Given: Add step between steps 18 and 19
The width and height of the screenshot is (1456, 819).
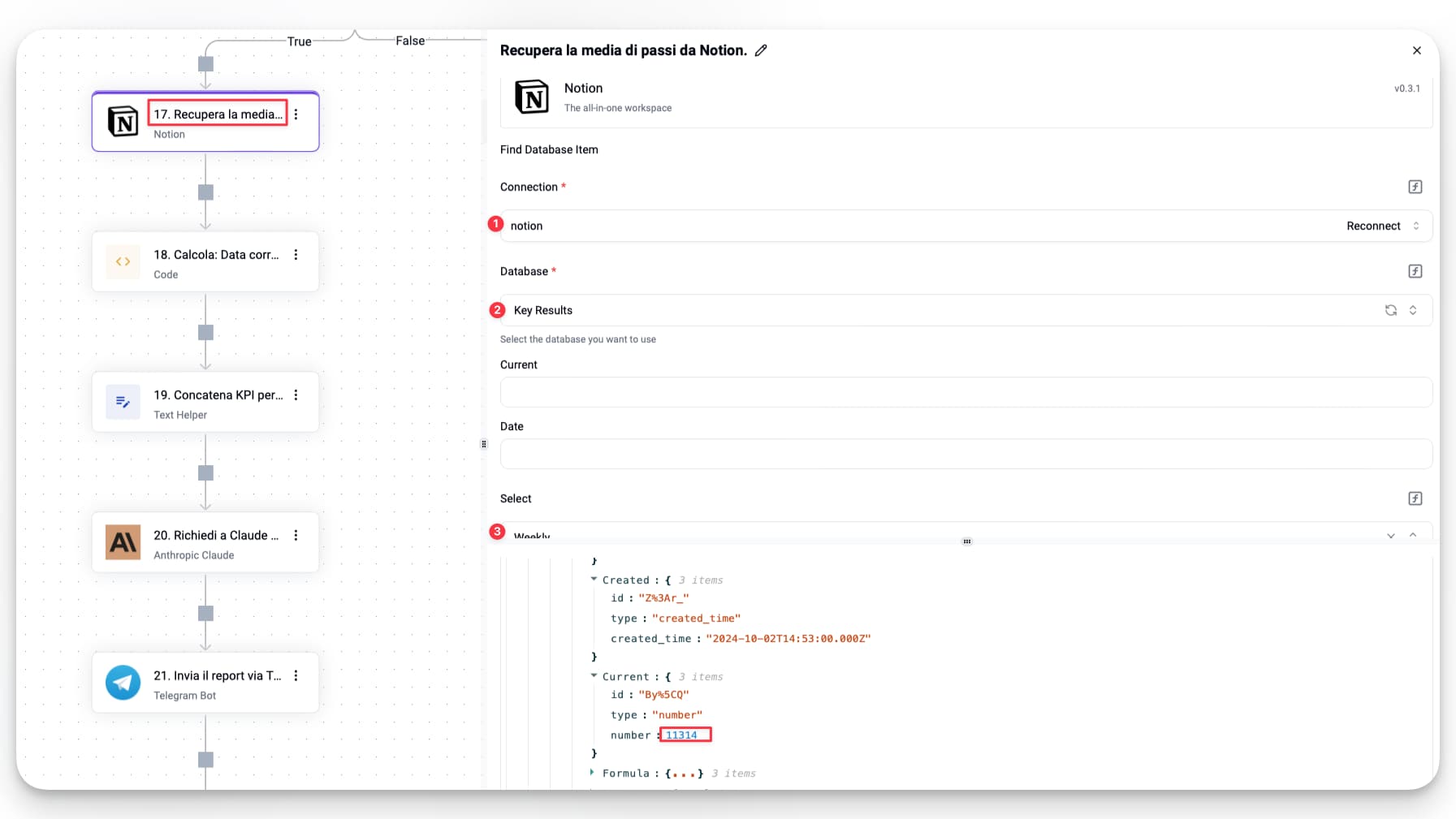Looking at the screenshot, I should pos(205,333).
